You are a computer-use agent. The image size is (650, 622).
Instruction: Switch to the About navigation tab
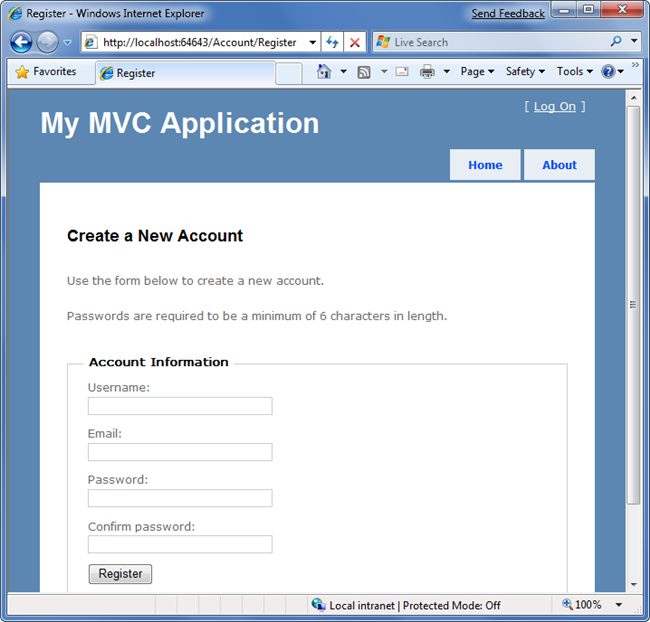[x=559, y=165]
